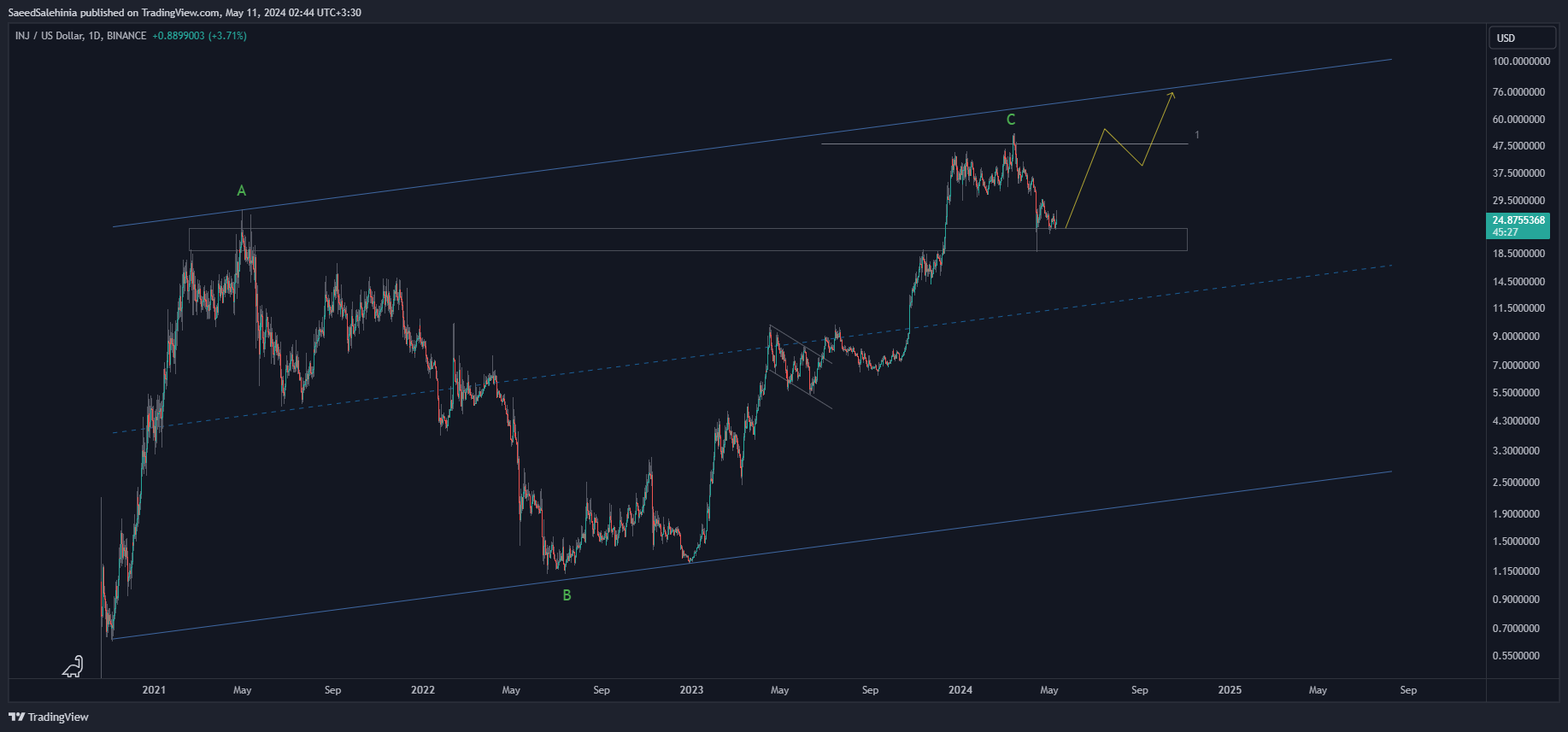
Task: Click the 14.5000000 price axis label
Action: [1518, 282]
